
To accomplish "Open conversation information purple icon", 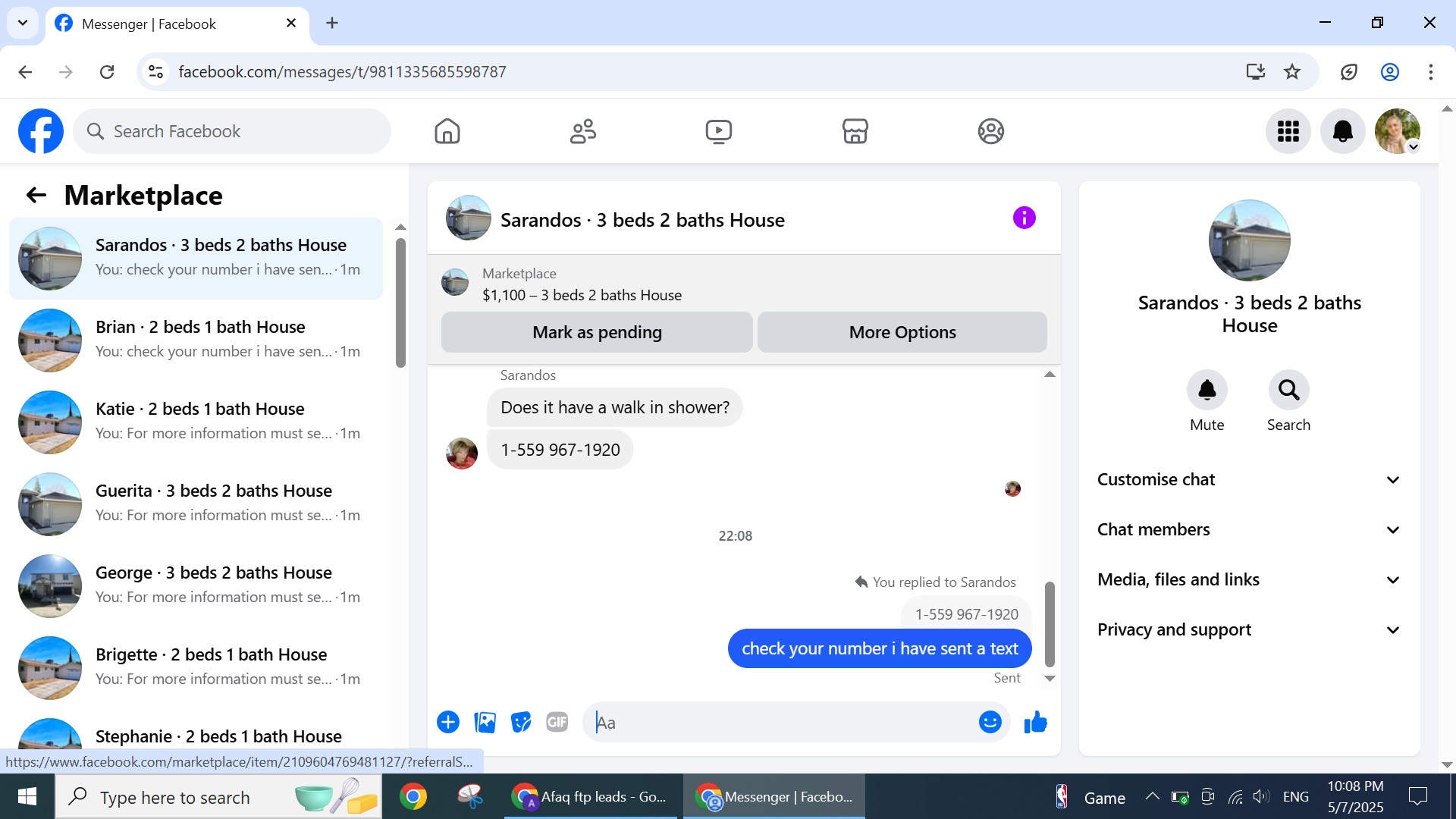I will (1024, 218).
